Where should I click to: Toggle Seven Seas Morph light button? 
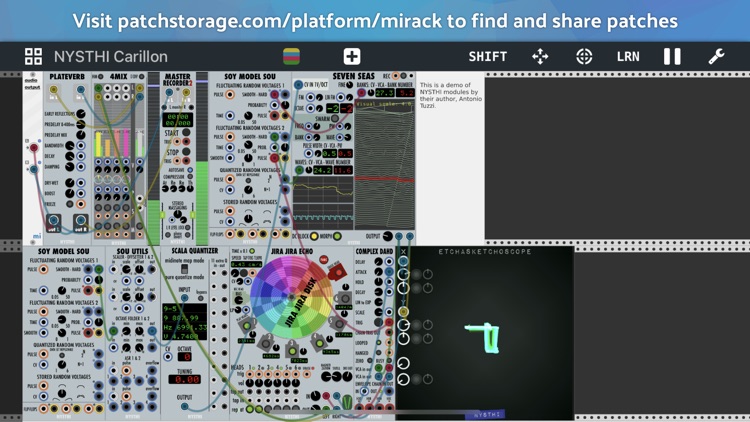click(337, 236)
